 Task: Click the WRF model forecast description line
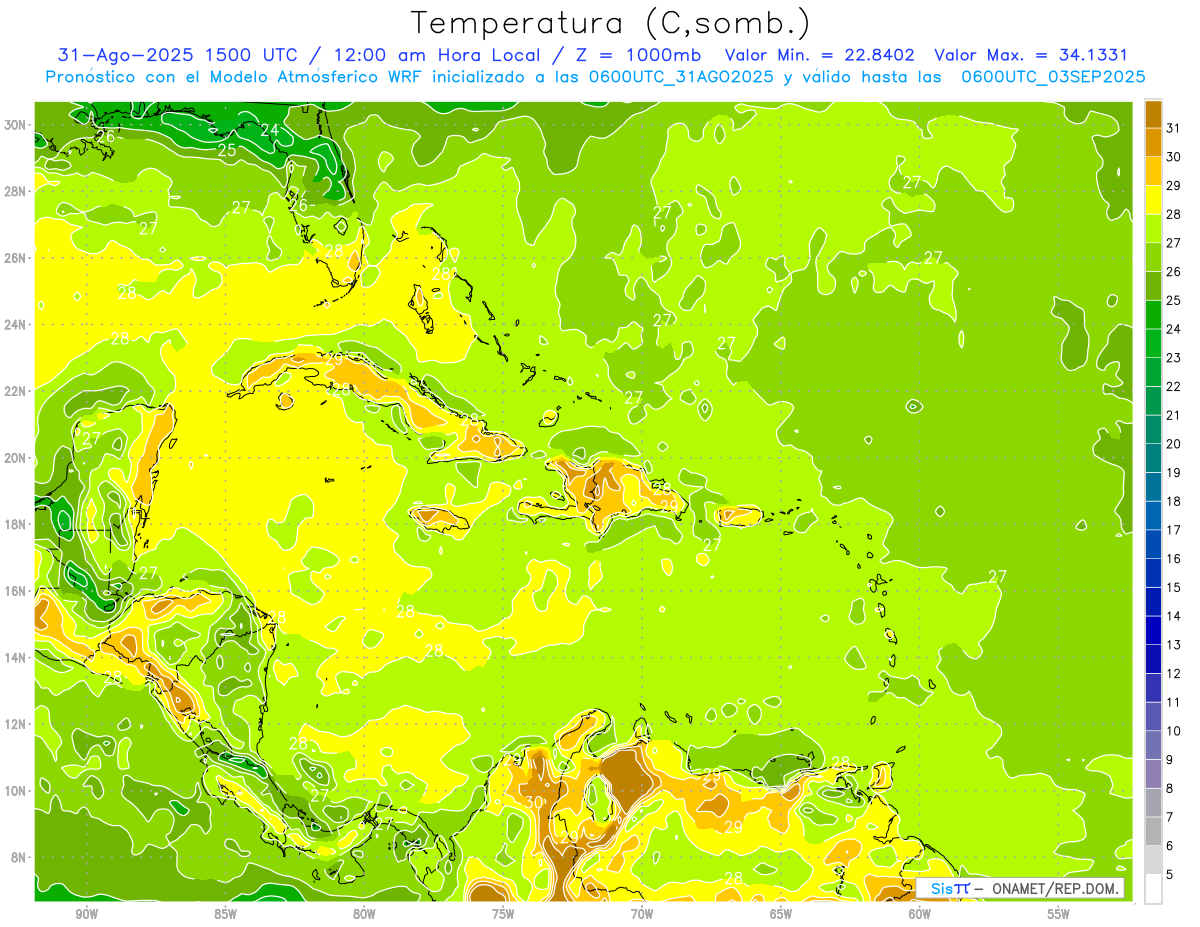[595, 77]
